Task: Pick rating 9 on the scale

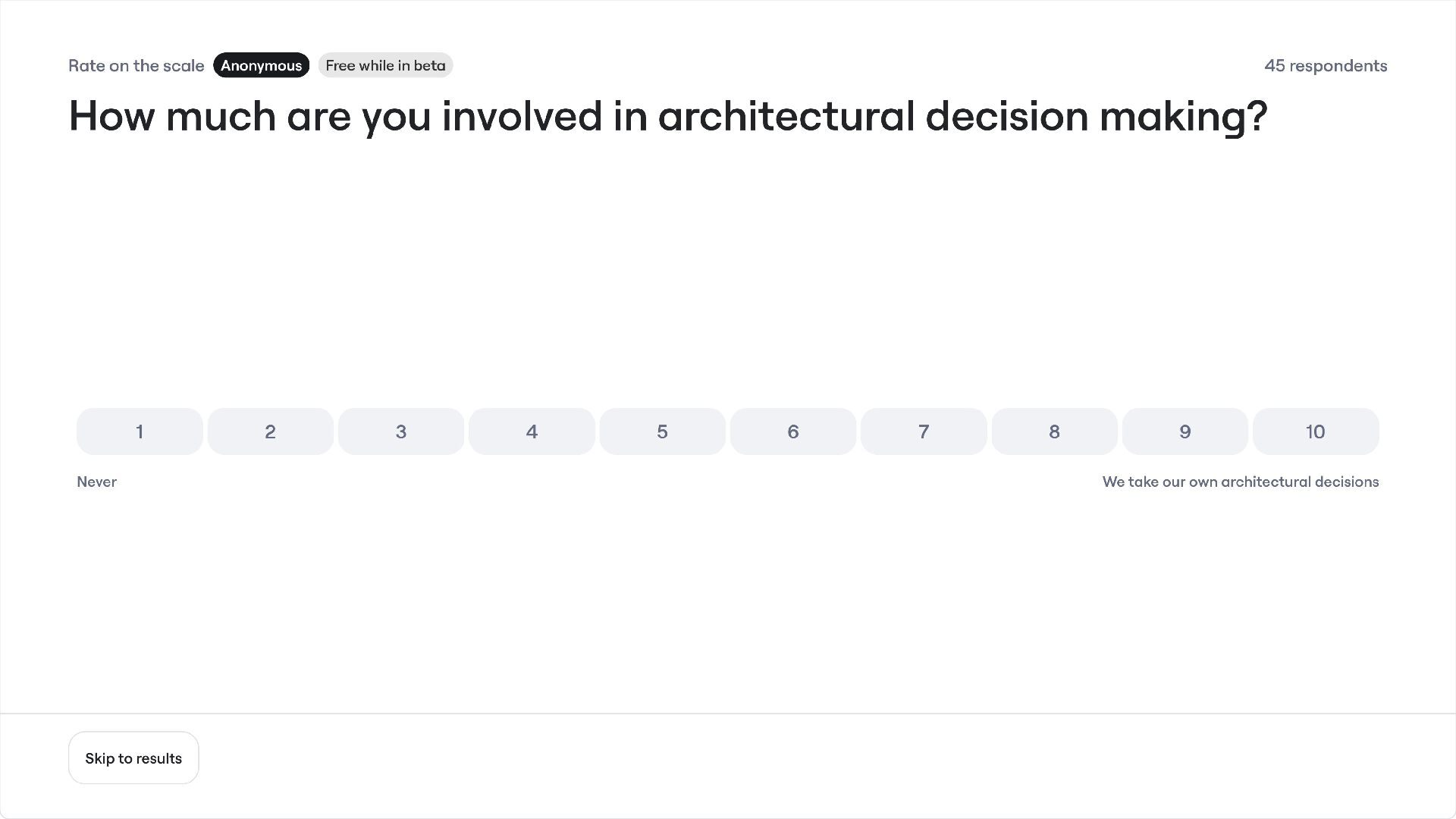Action: pos(1185,431)
